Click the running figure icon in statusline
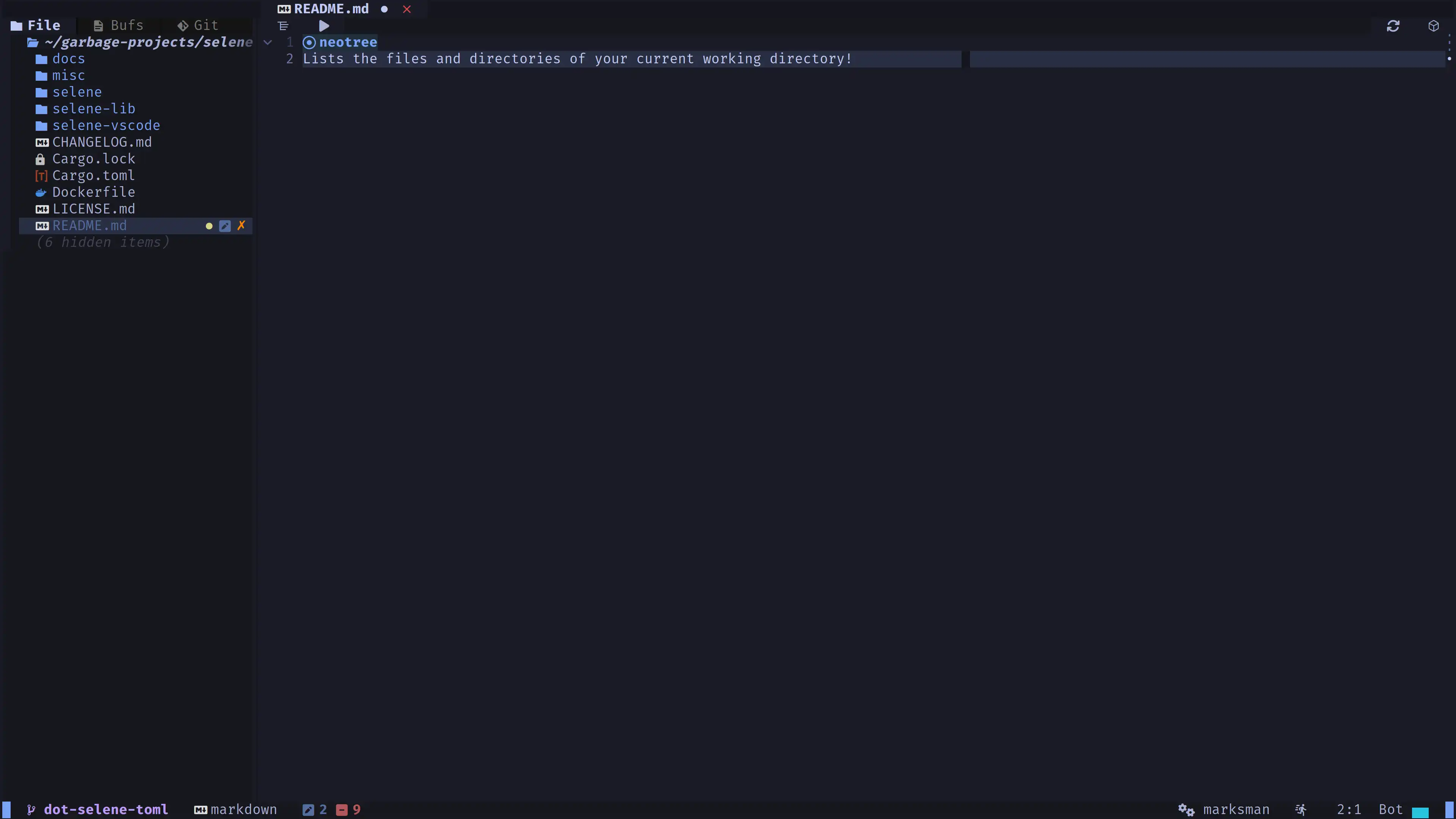Image resolution: width=1456 pixels, height=819 pixels. [x=1301, y=810]
